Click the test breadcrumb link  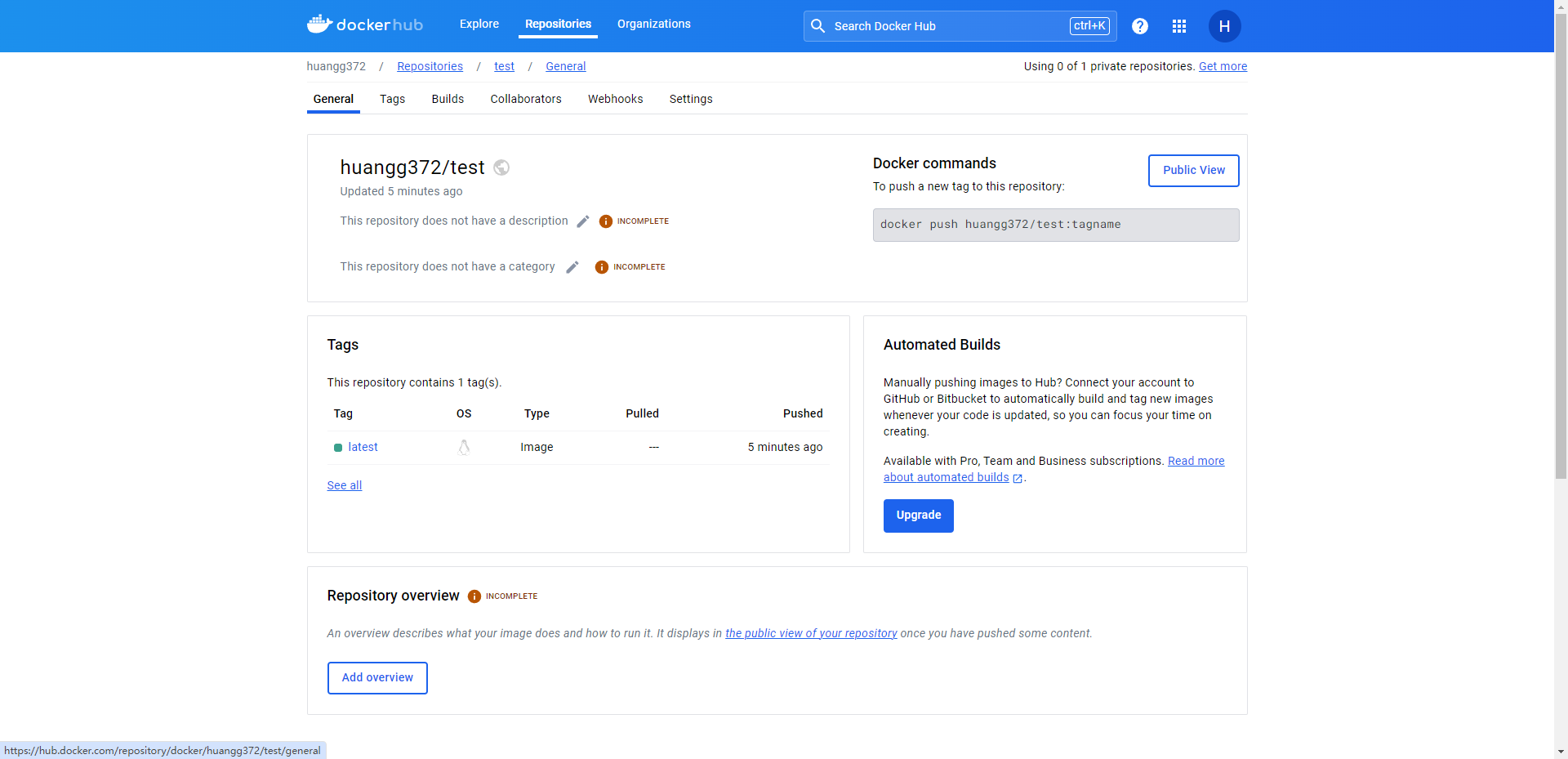click(x=504, y=66)
